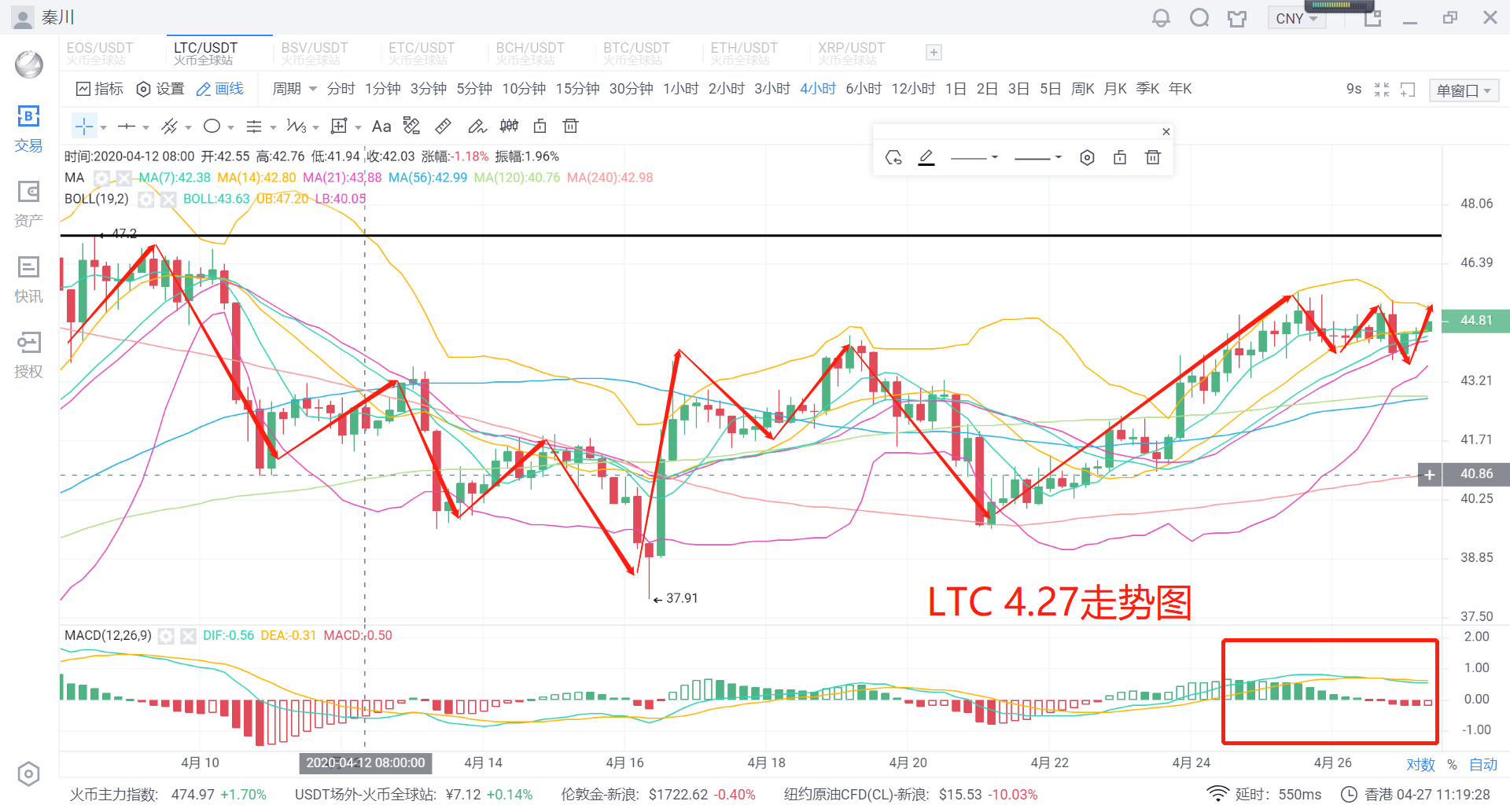The image size is (1510, 812).
Task: Select the Aa text annotation tool
Action: (x=381, y=127)
